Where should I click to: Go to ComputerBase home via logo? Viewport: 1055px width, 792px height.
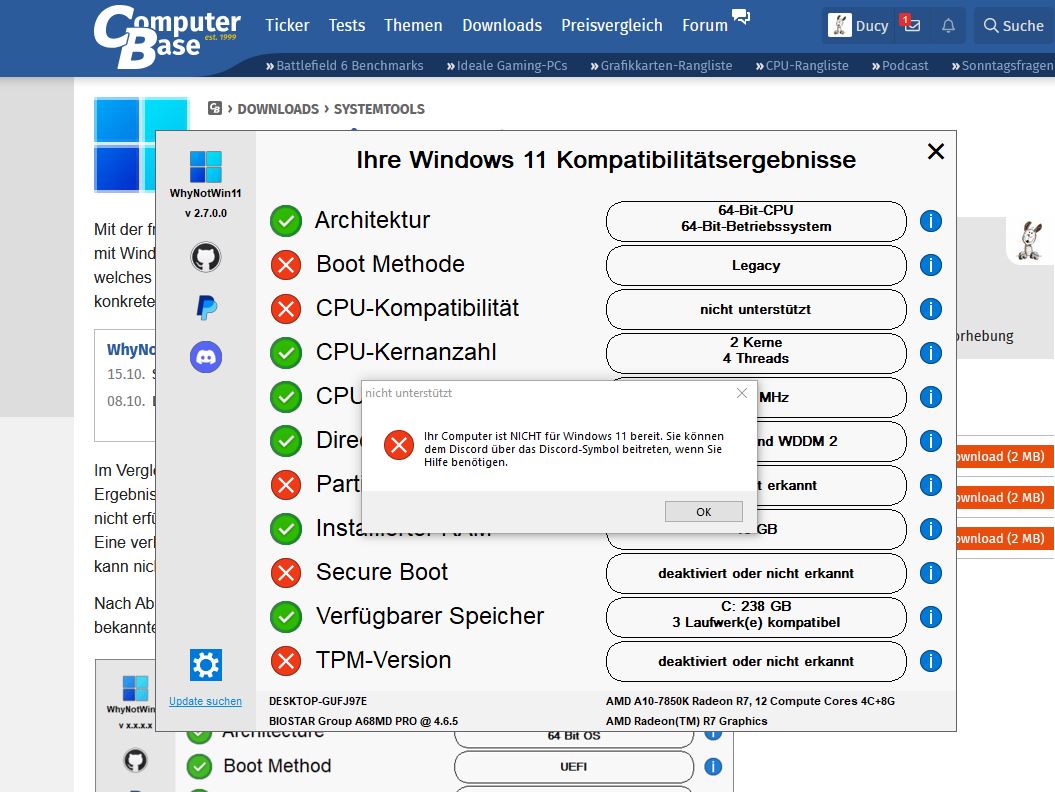point(166,36)
